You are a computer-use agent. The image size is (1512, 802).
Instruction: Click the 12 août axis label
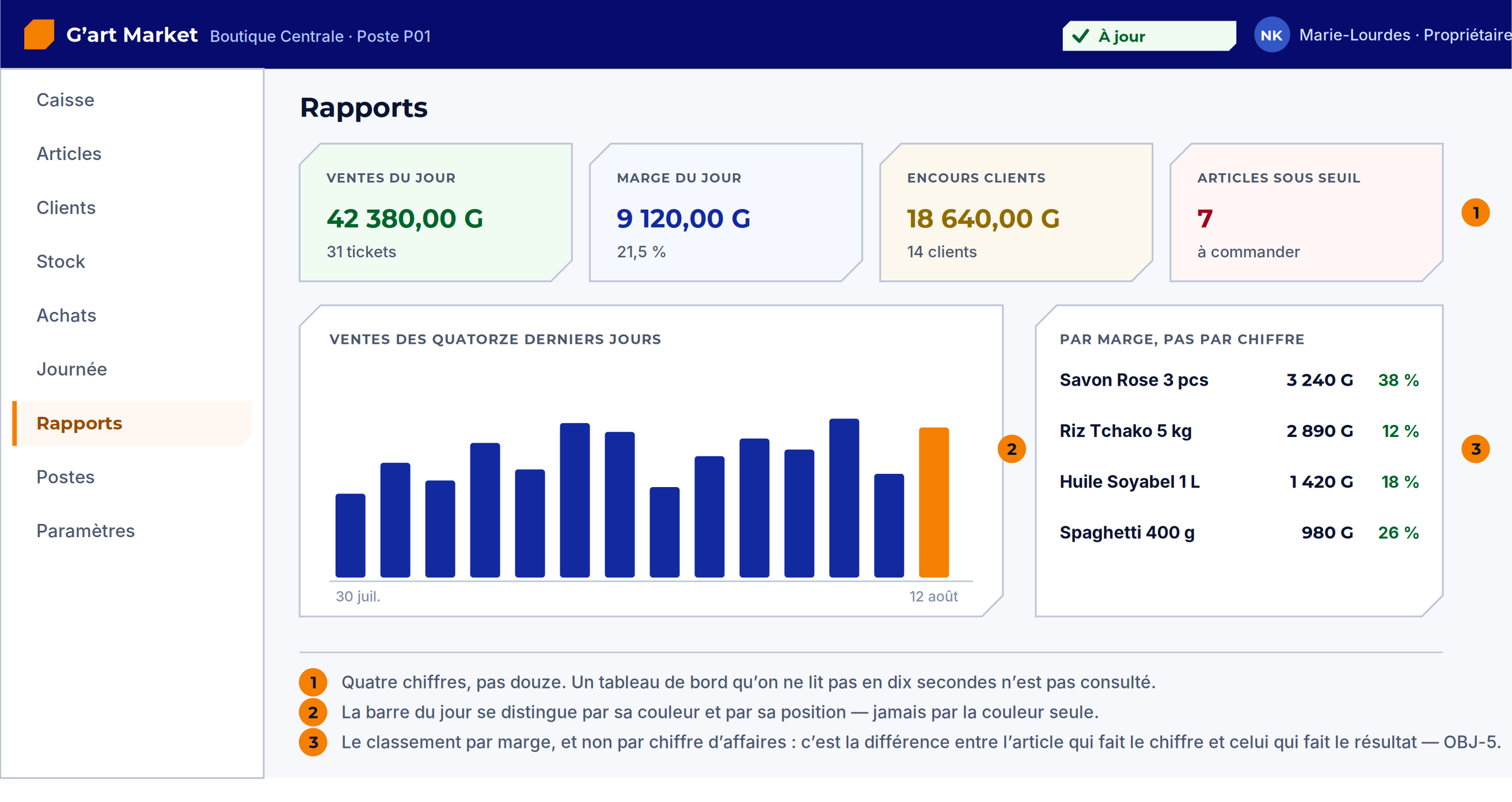[933, 596]
